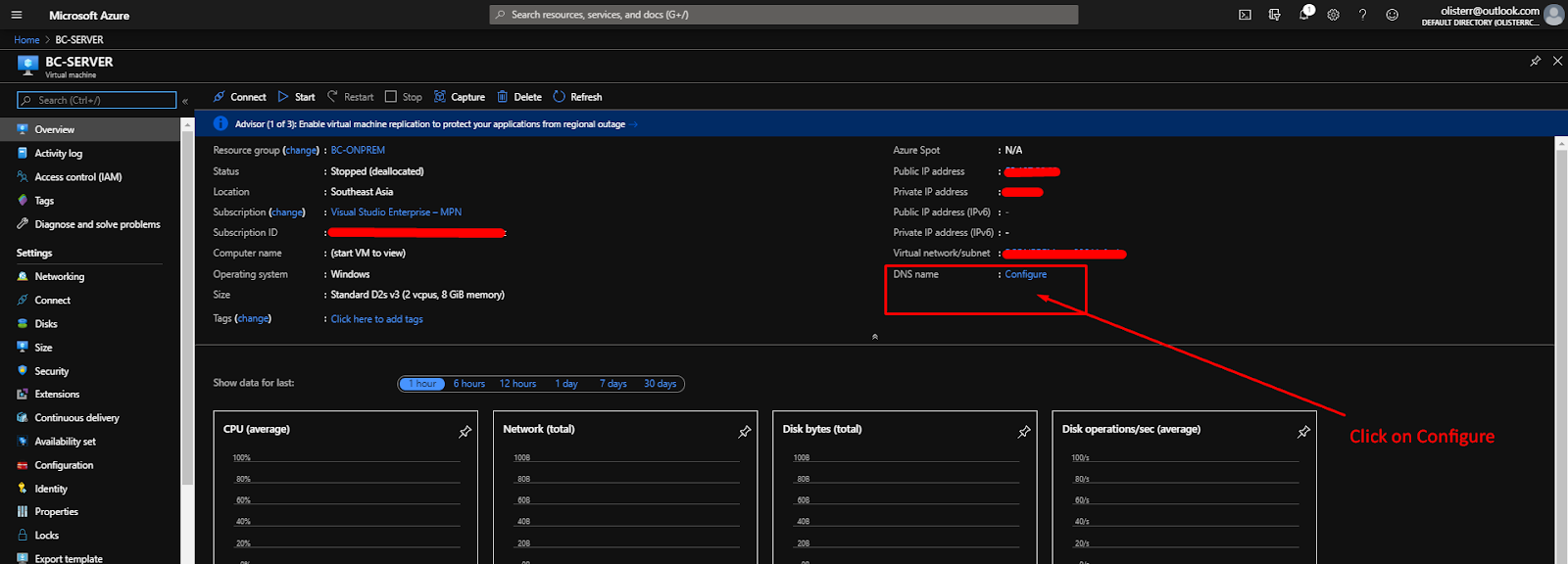Open portal settings gear
This screenshot has width=1568, height=564.
click(1333, 15)
